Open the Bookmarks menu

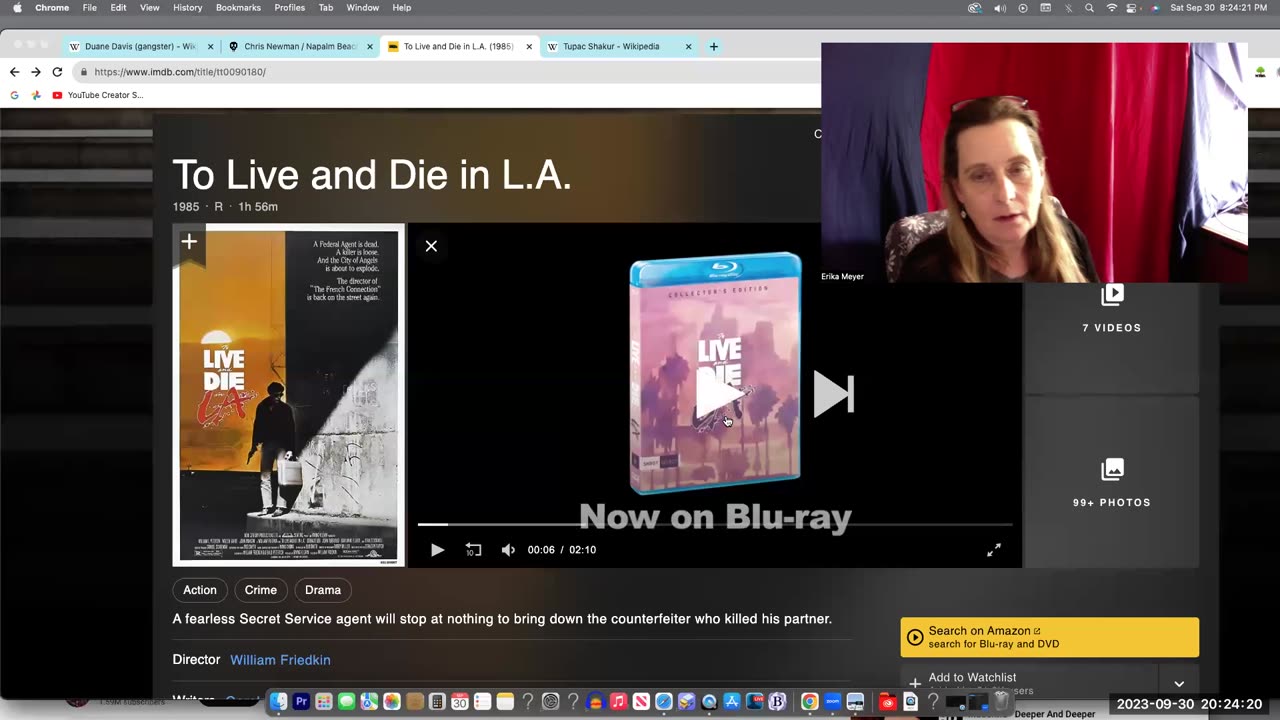238,7
